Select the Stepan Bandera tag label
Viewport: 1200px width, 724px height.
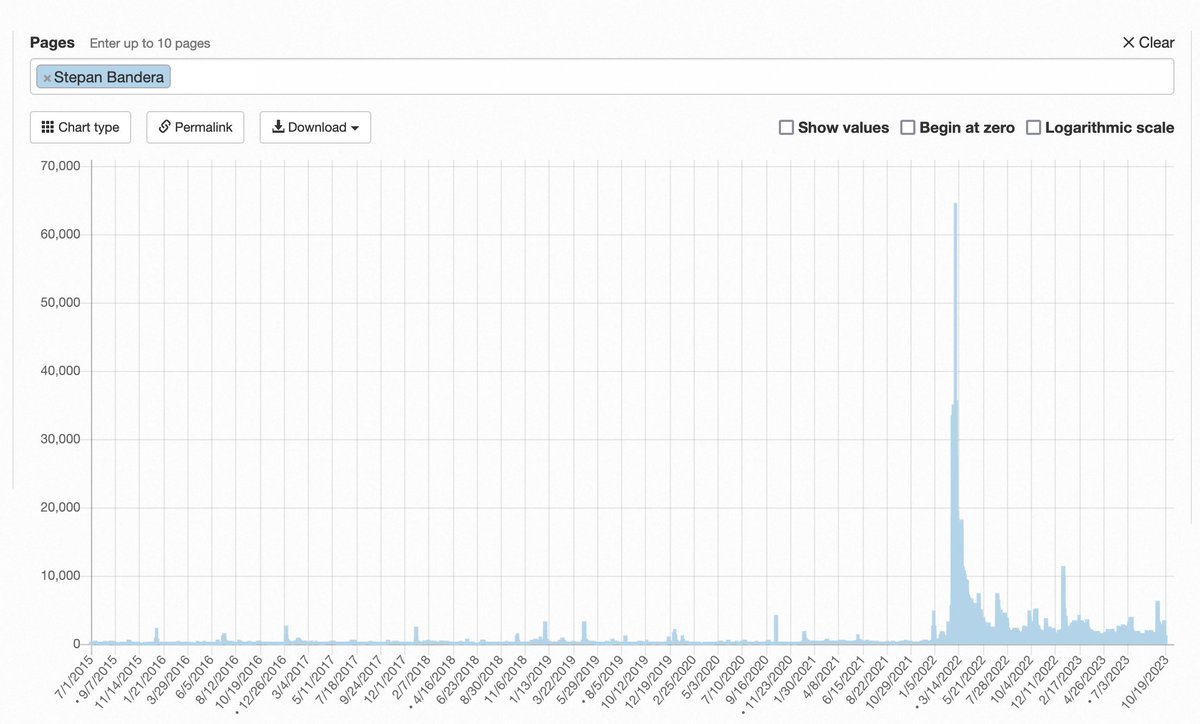pos(109,77)
